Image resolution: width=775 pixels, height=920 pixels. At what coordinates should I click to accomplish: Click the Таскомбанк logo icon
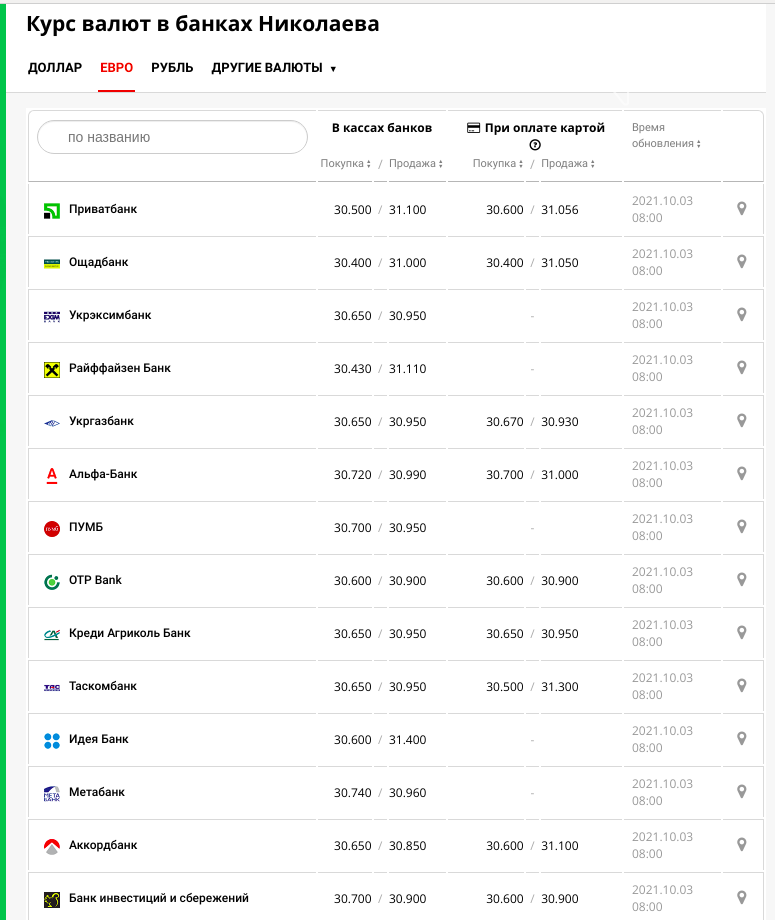52,688
